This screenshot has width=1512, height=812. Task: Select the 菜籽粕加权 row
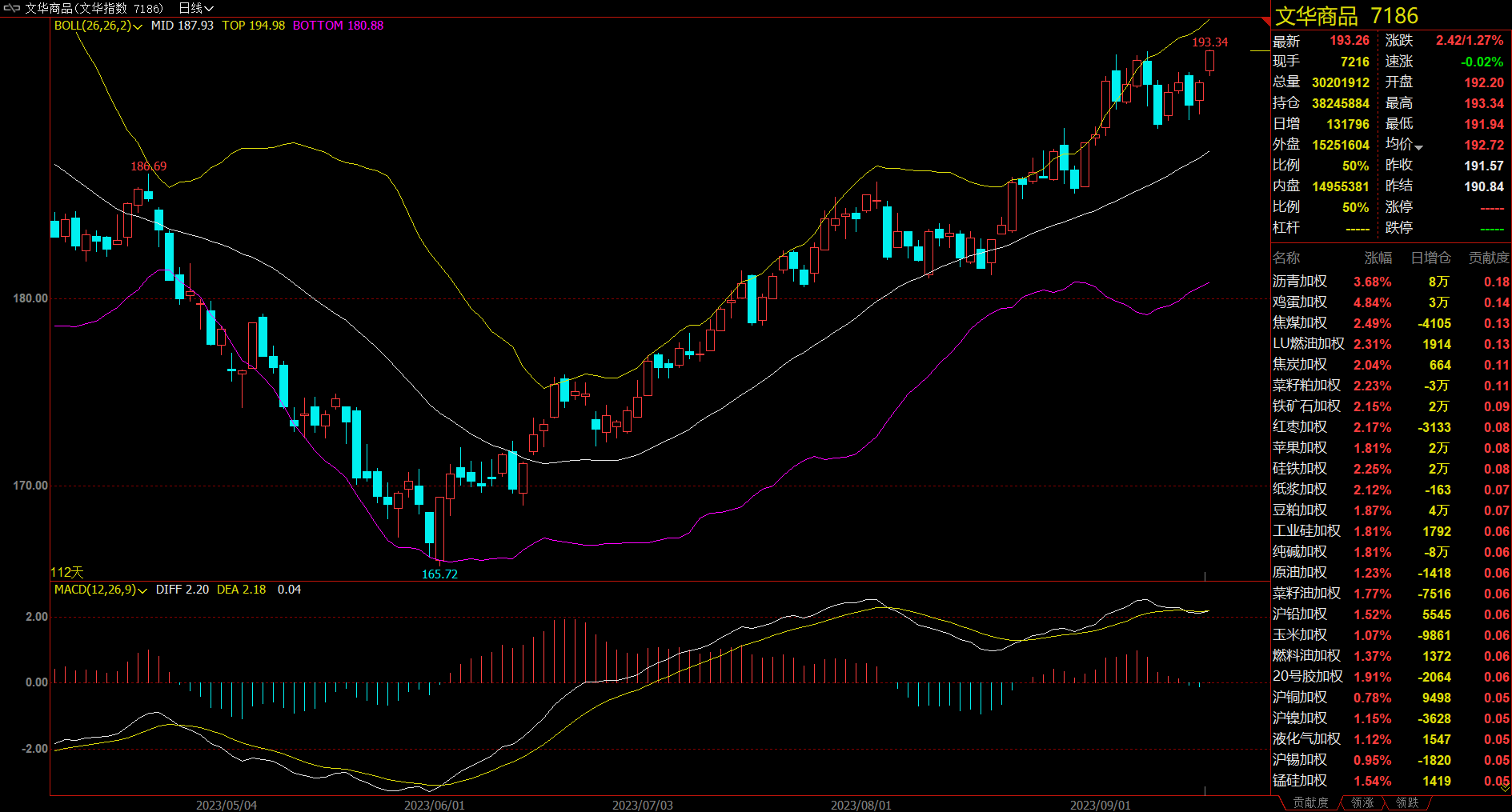1391,386
